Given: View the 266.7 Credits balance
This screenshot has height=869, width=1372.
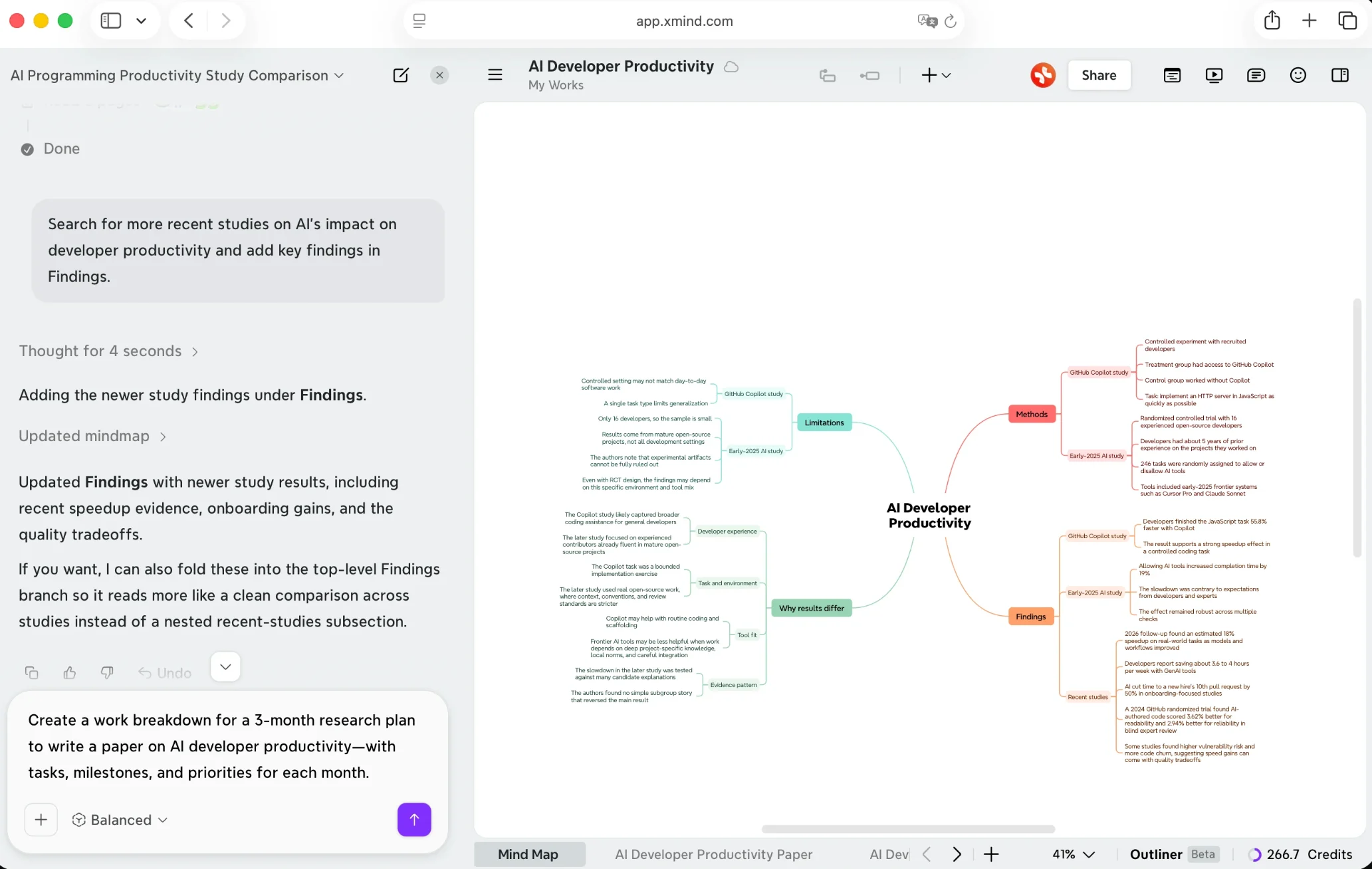Looking at the screenshot, I should (1300, 854).
